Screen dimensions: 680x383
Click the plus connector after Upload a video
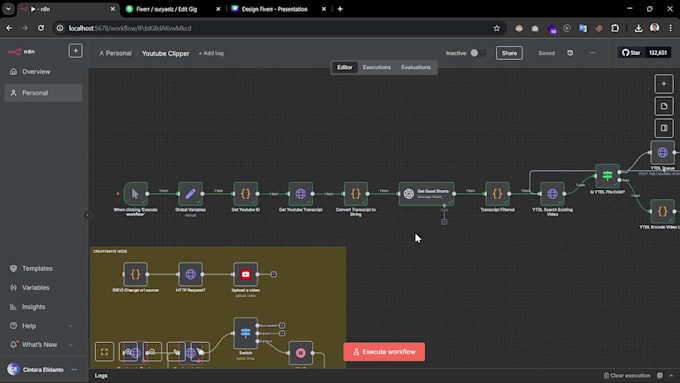pyautogui.click(x=274, y=274)
